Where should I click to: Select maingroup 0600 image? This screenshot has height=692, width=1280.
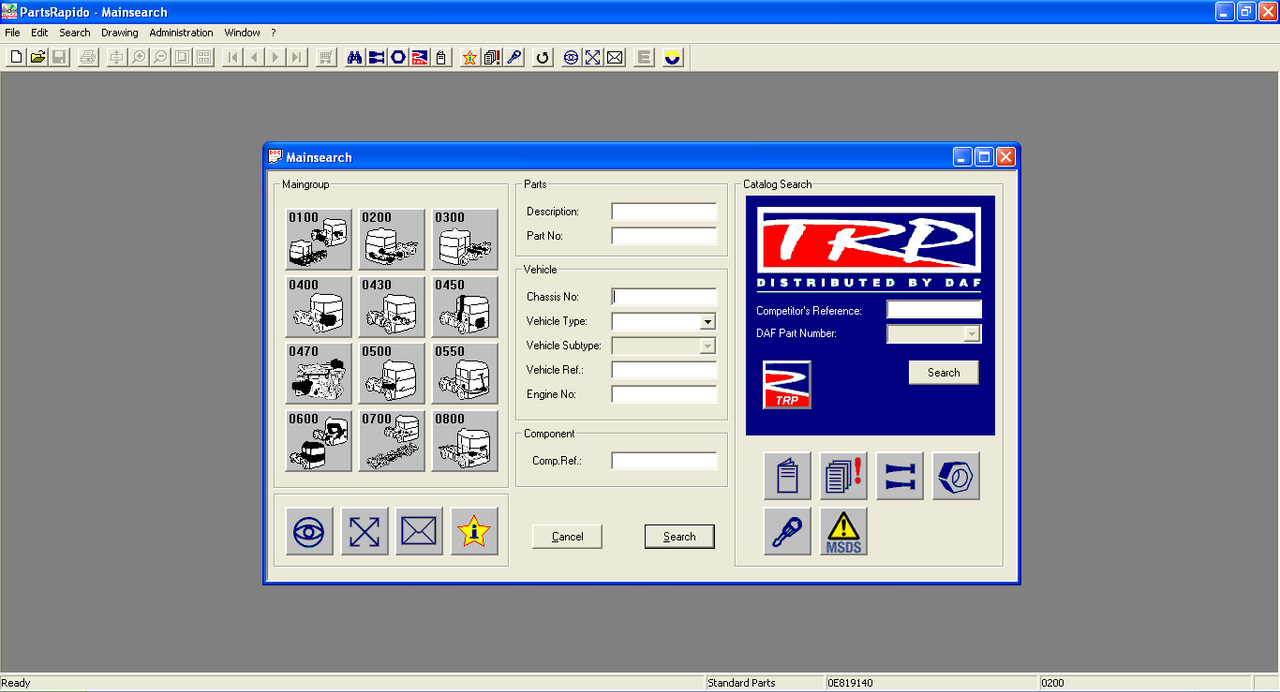point(319,441)
